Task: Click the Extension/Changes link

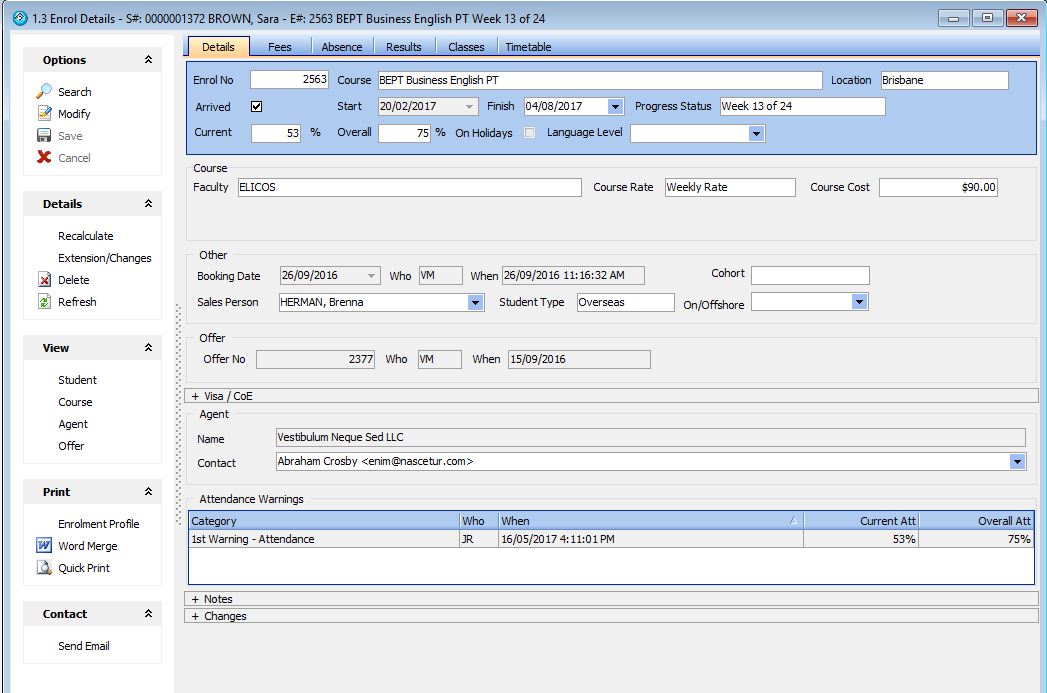Action: [105, 258]
